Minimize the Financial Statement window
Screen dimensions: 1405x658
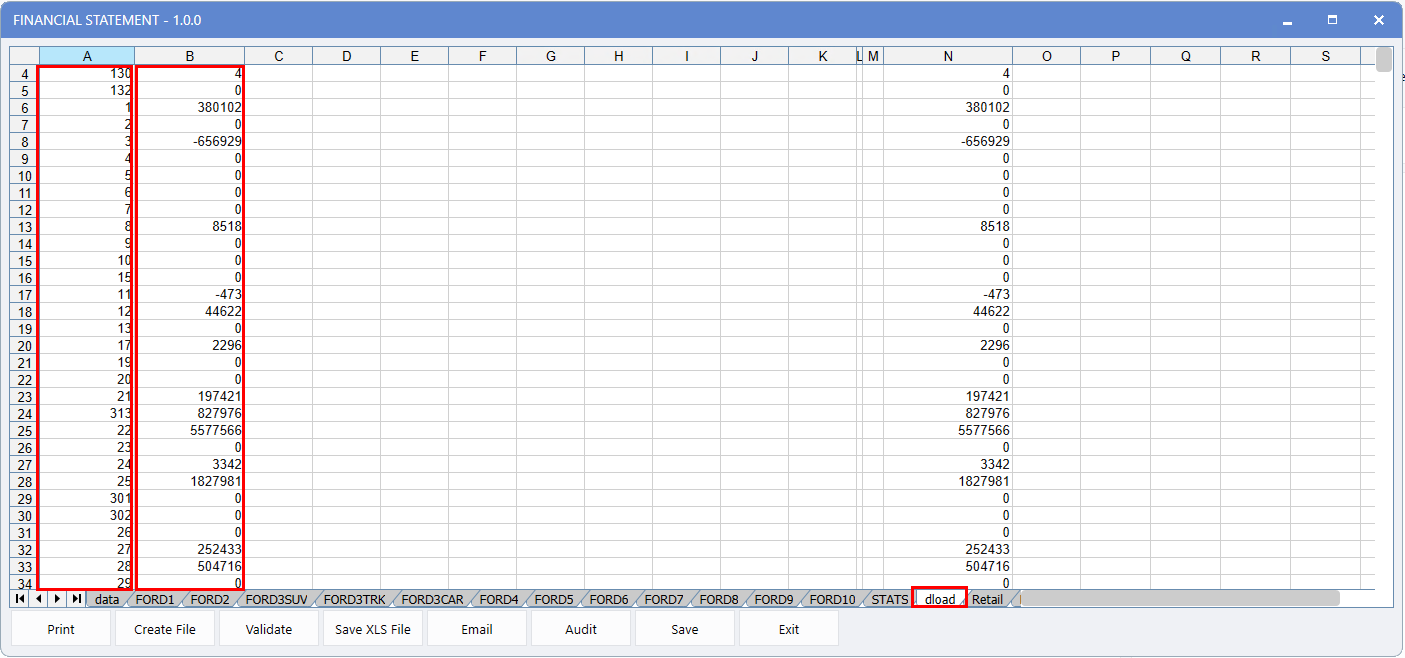coord(1287,20)
